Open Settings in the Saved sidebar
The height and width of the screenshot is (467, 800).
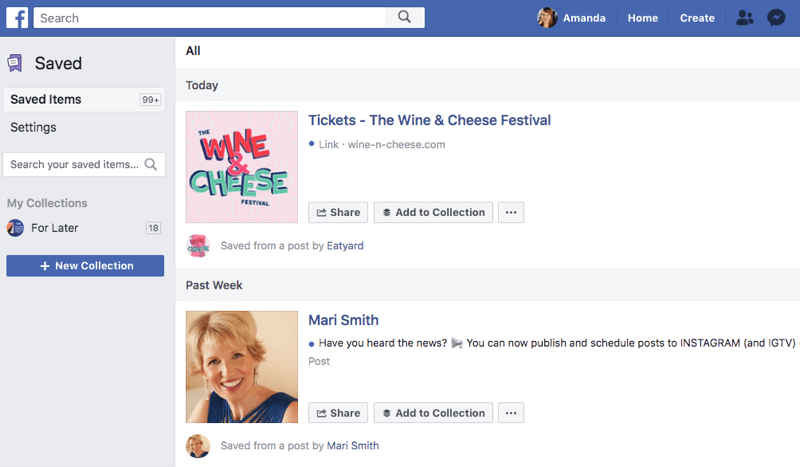[33, 127]
